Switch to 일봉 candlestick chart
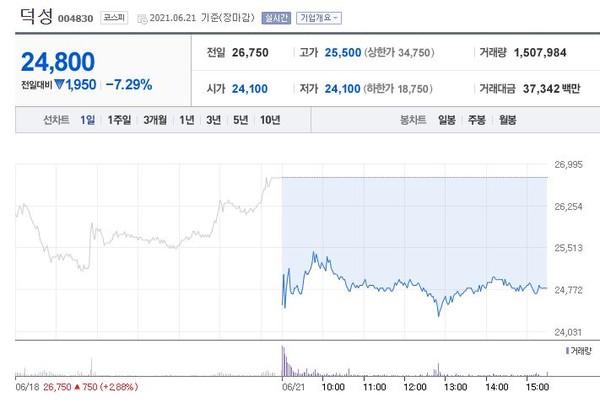Screen dimensions: 600x408 point(447,120)
